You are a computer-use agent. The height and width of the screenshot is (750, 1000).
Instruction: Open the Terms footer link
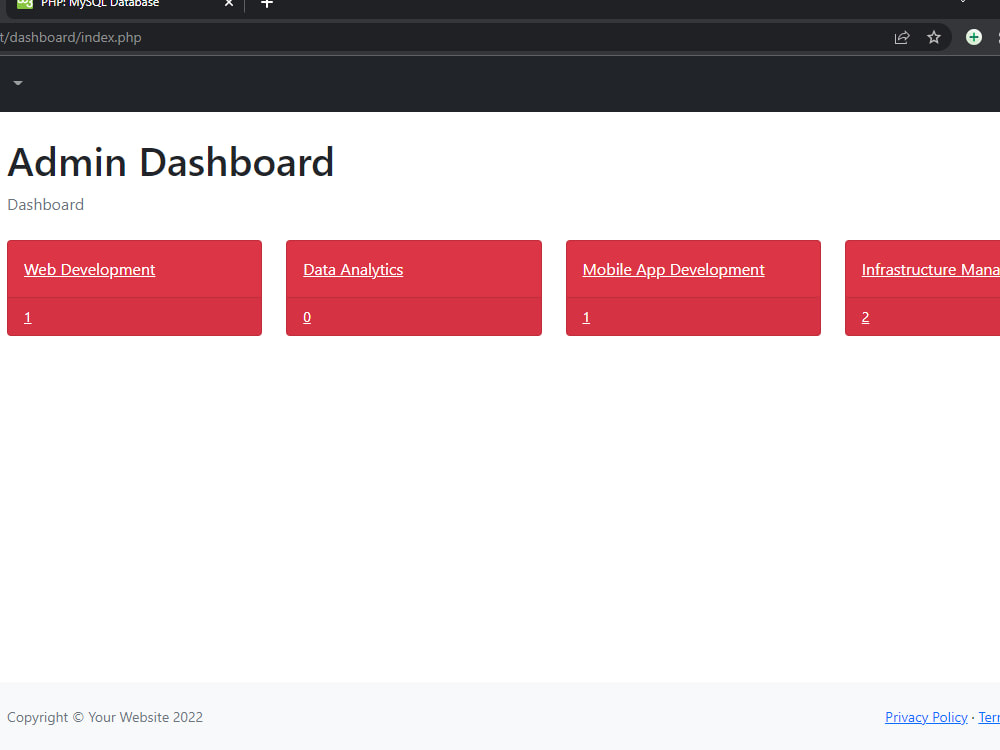tap(989, 717)
